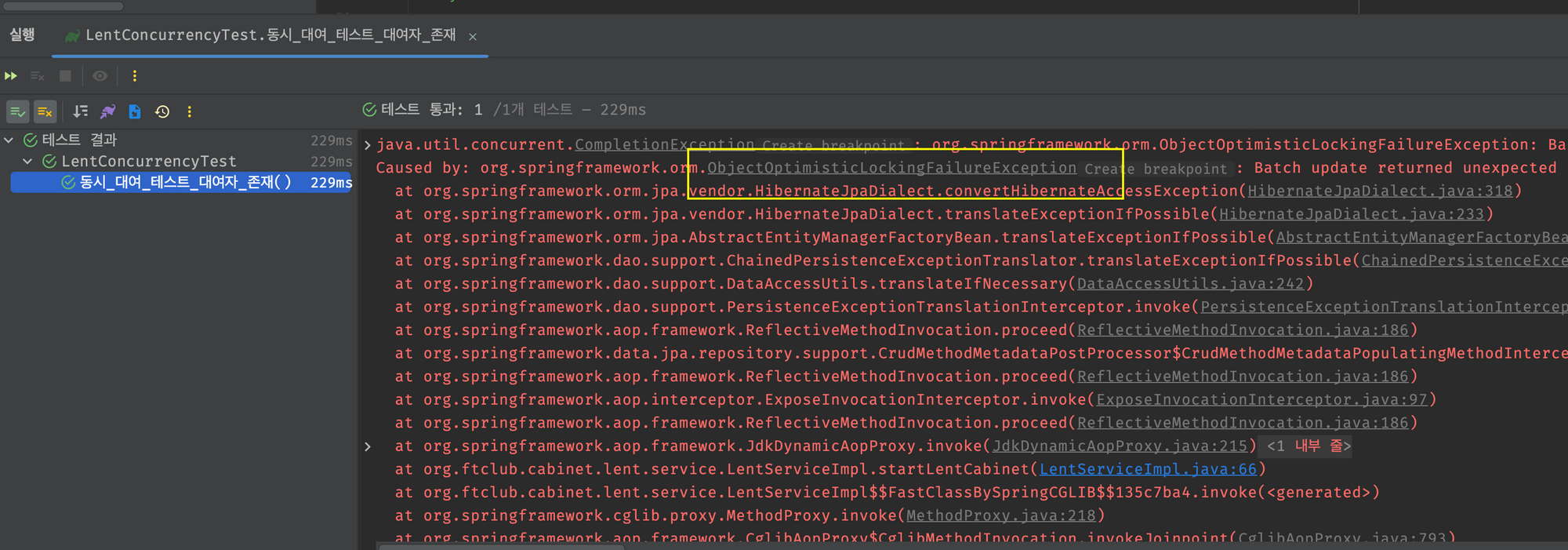Rerun the test with the green arrows
The width and height of the screenshot is (1568, 550).
(x=11, y=76)
